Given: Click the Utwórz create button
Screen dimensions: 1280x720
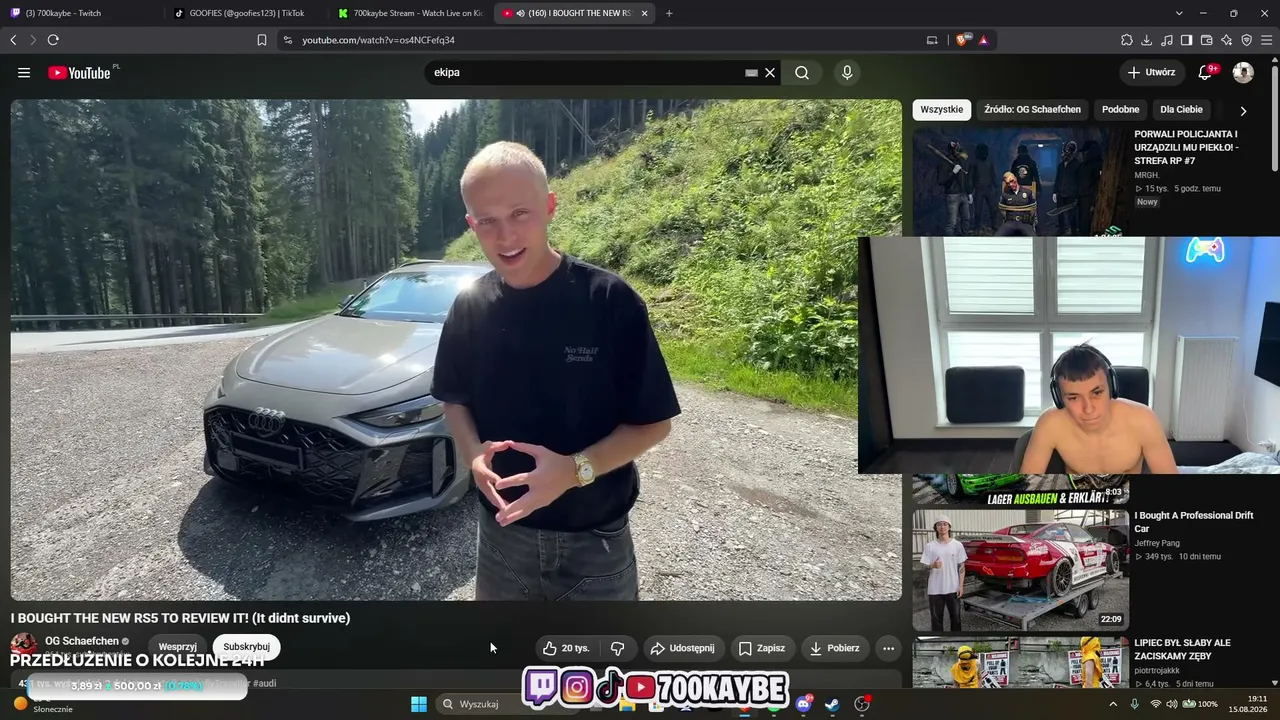Looking at the screenshot, I should point(1152,72).
